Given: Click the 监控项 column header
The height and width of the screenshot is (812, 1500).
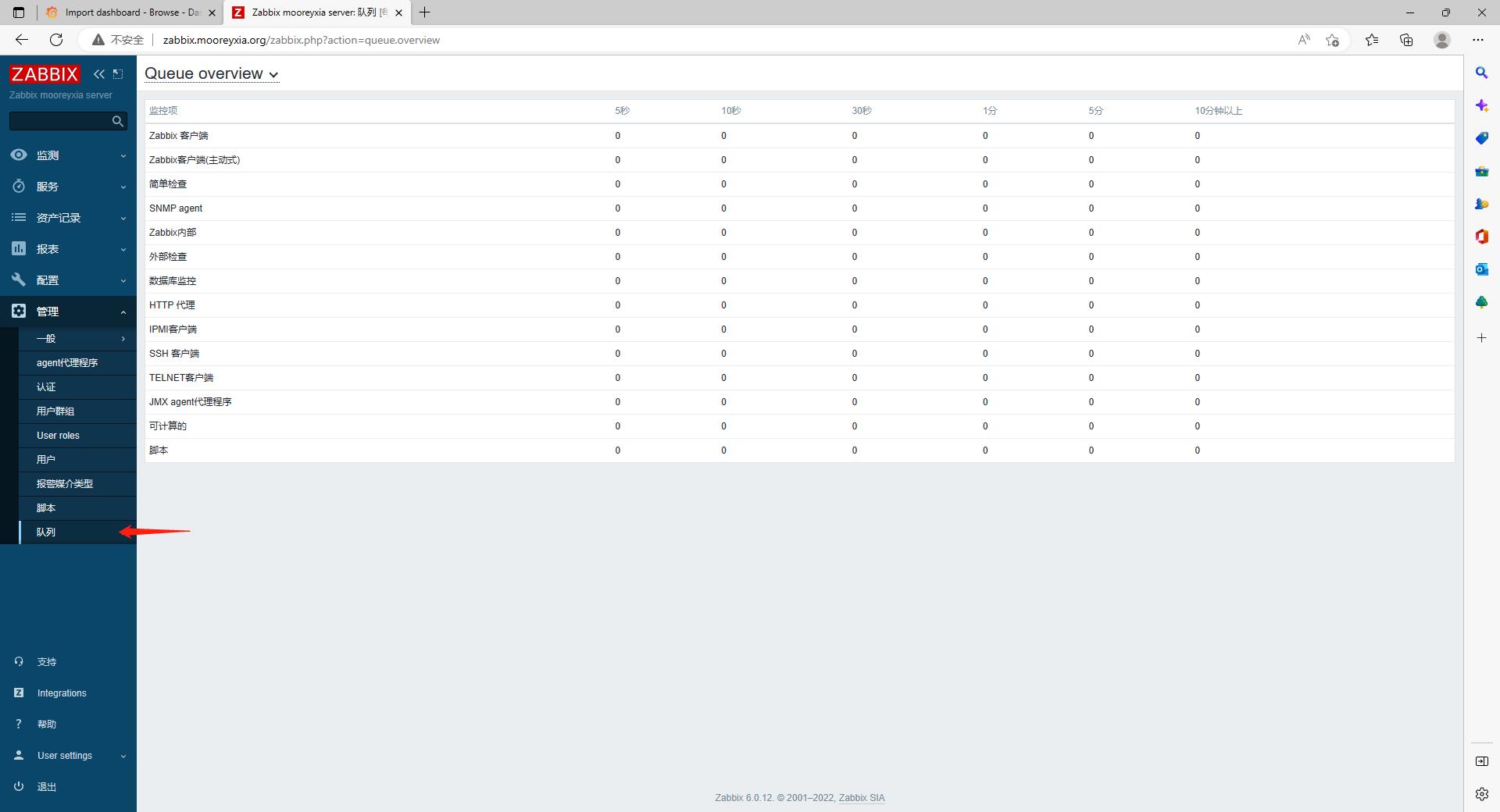Looking at the screenshot, I should tap(163, 111).
